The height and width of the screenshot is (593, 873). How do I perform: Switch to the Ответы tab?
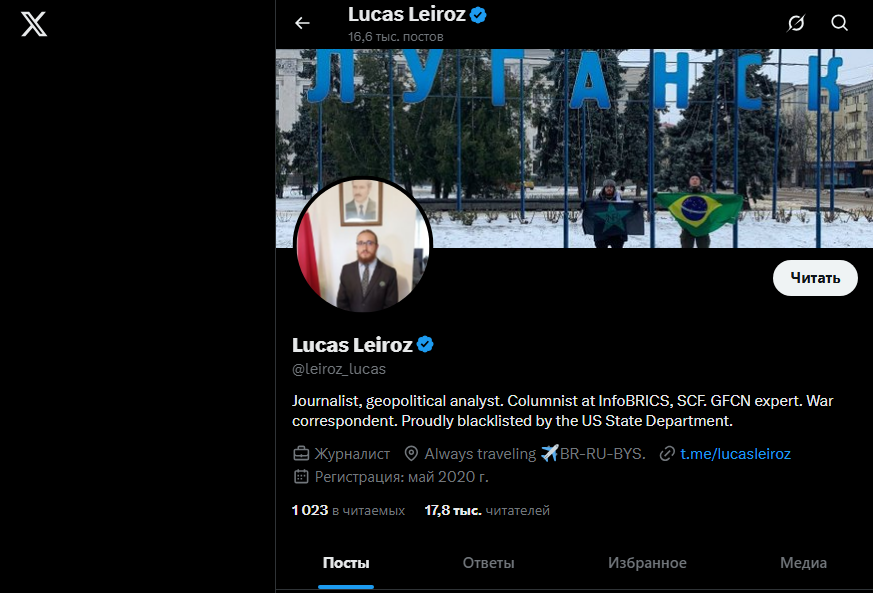click(488, 563)
